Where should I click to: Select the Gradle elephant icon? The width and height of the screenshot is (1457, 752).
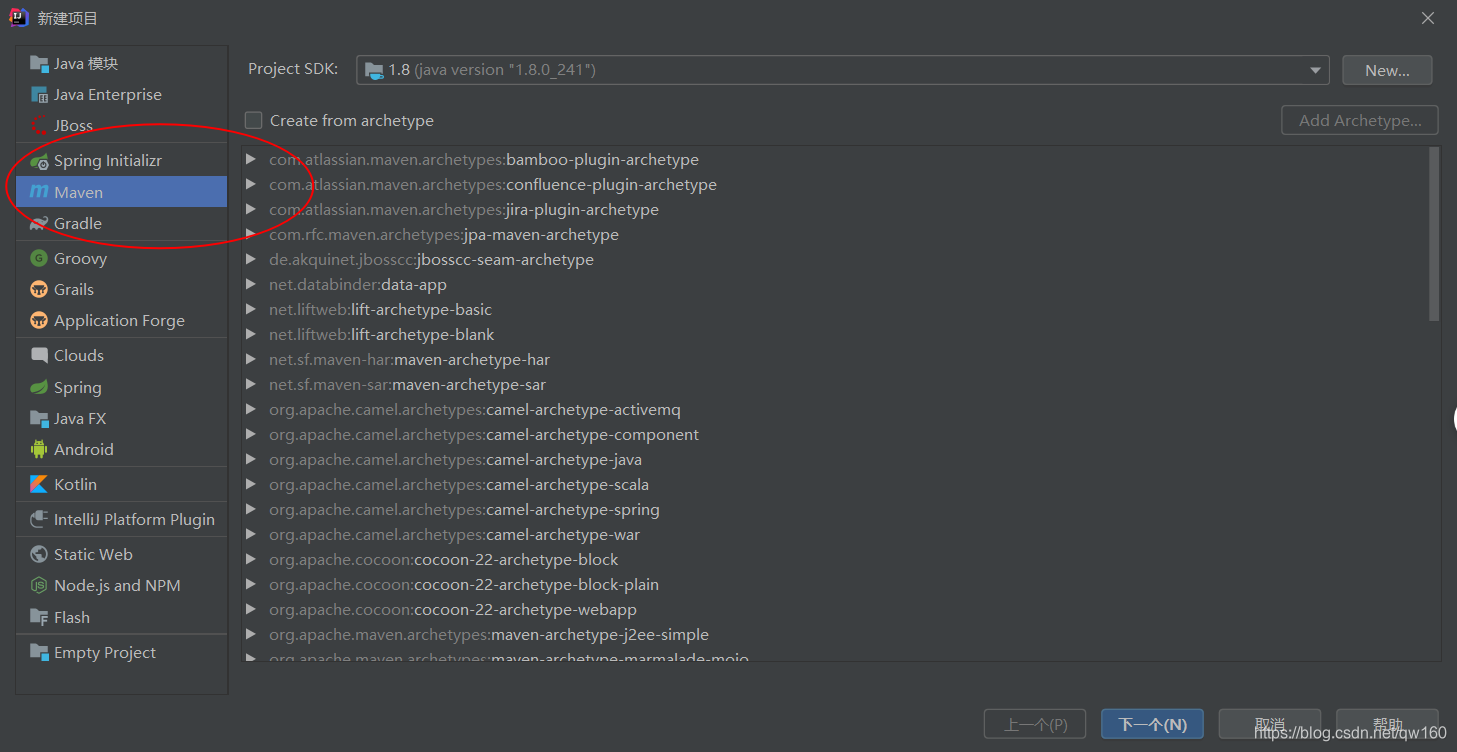point(39,224)
